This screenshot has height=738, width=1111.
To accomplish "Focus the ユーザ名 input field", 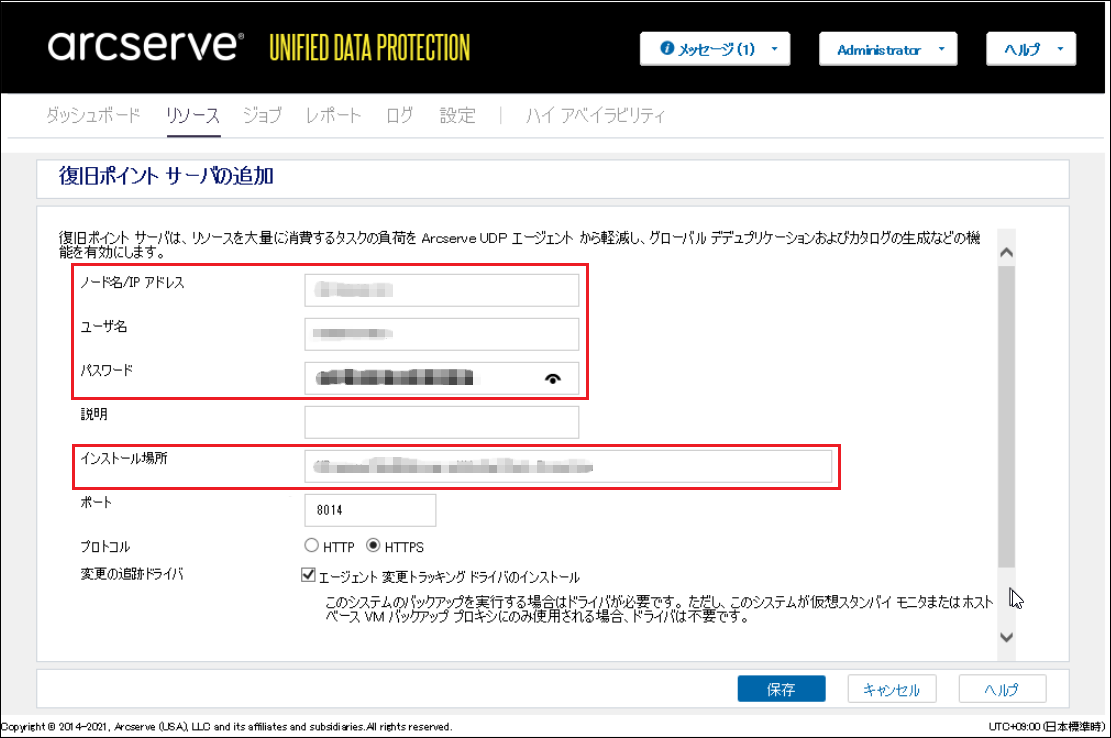I will pyautogui.click(x=441, y=334).
